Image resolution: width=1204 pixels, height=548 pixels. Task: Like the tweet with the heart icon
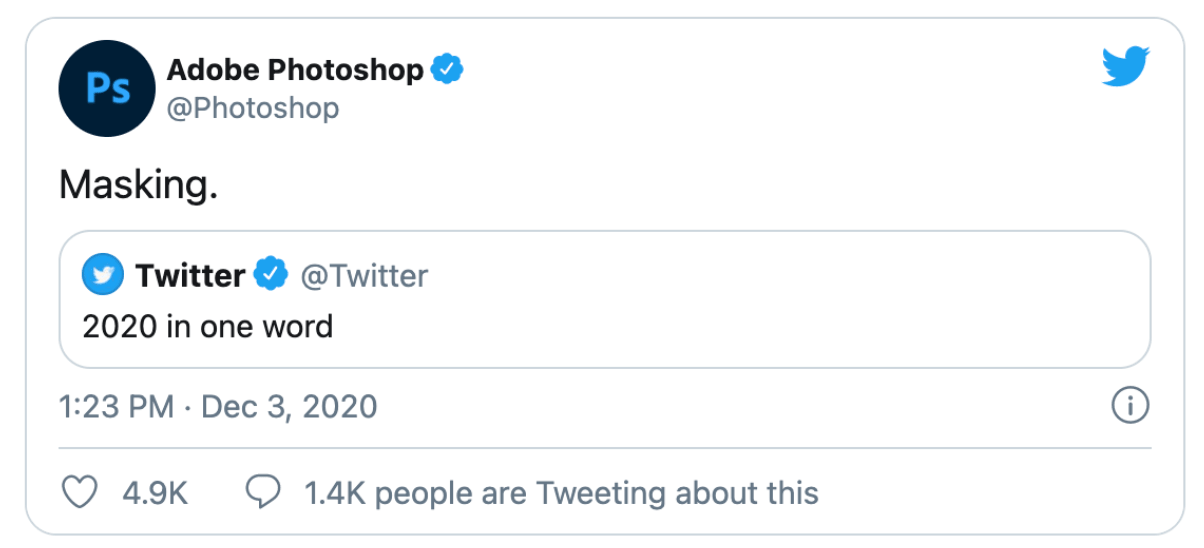click(79, 493)
